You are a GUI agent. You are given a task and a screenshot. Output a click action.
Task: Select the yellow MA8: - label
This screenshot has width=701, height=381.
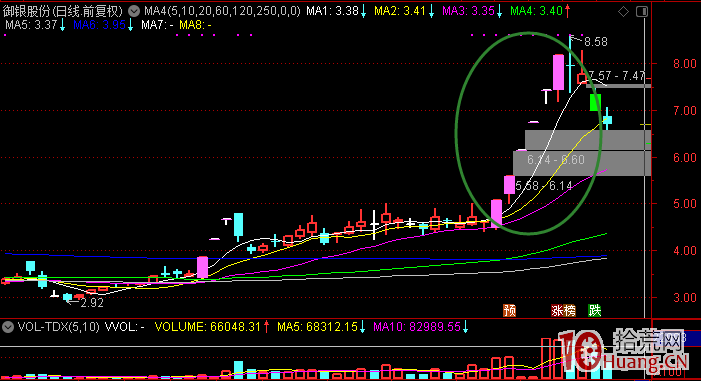click(x=195, y=25)
